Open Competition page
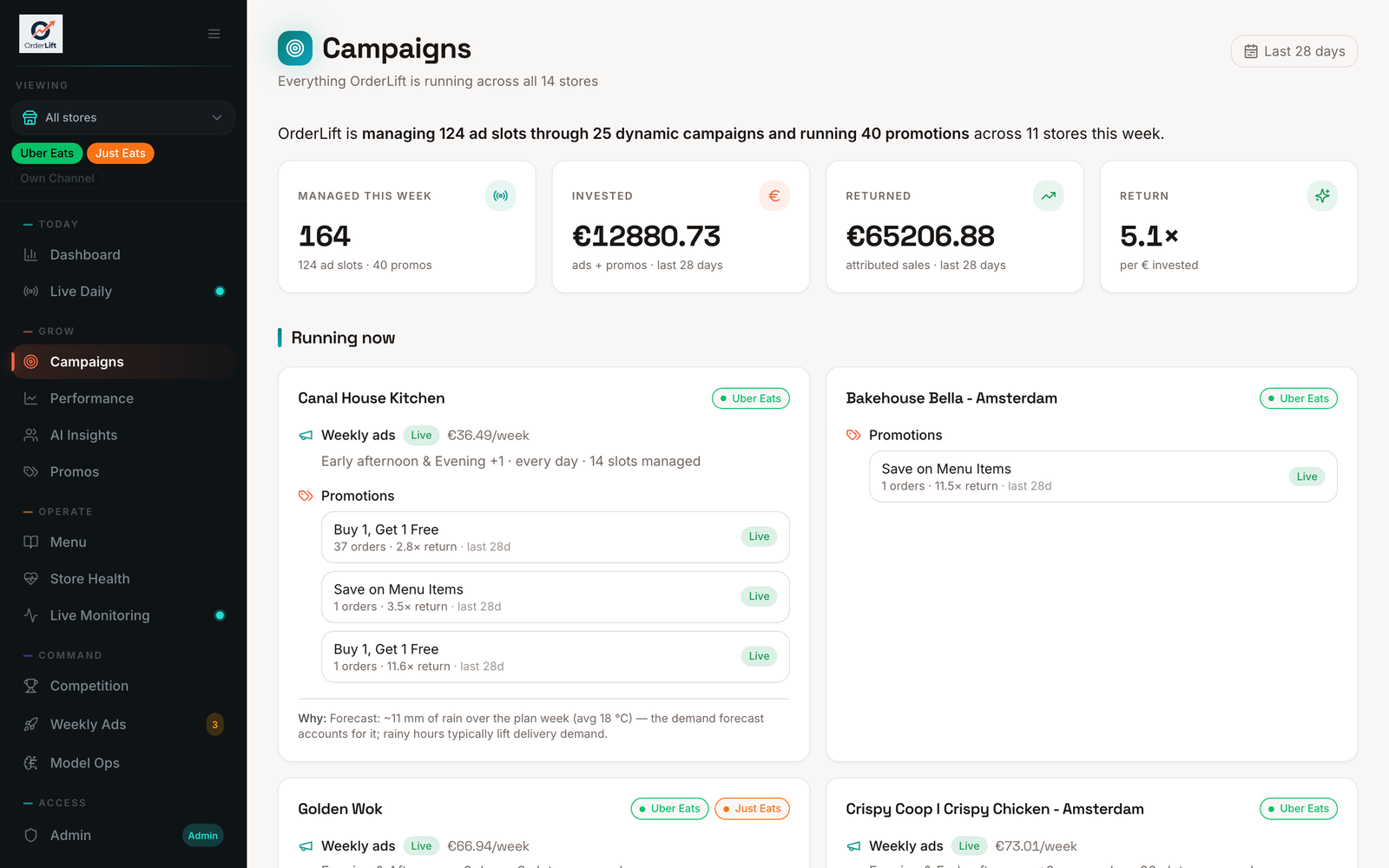 [123, 686]
